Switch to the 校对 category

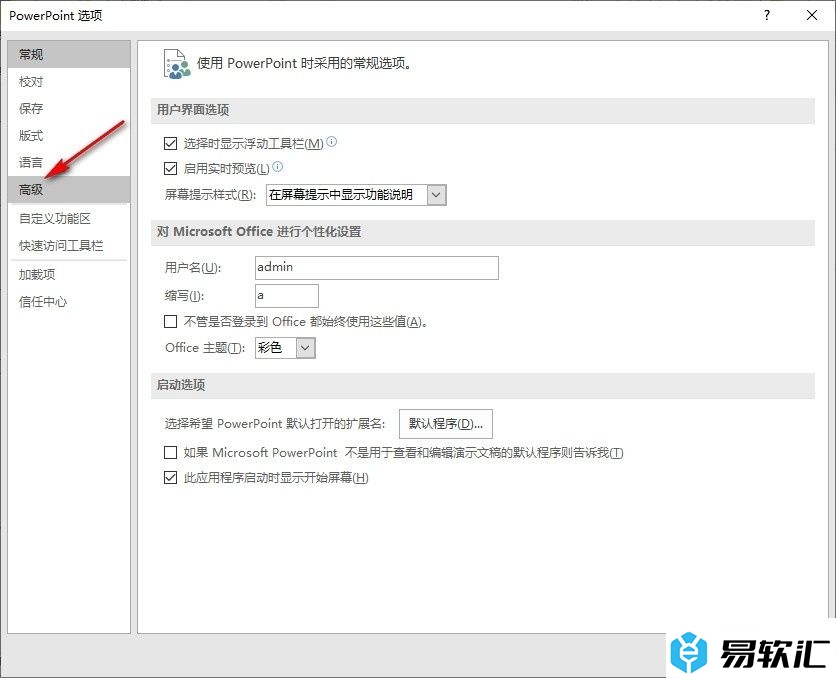point(69,82)
